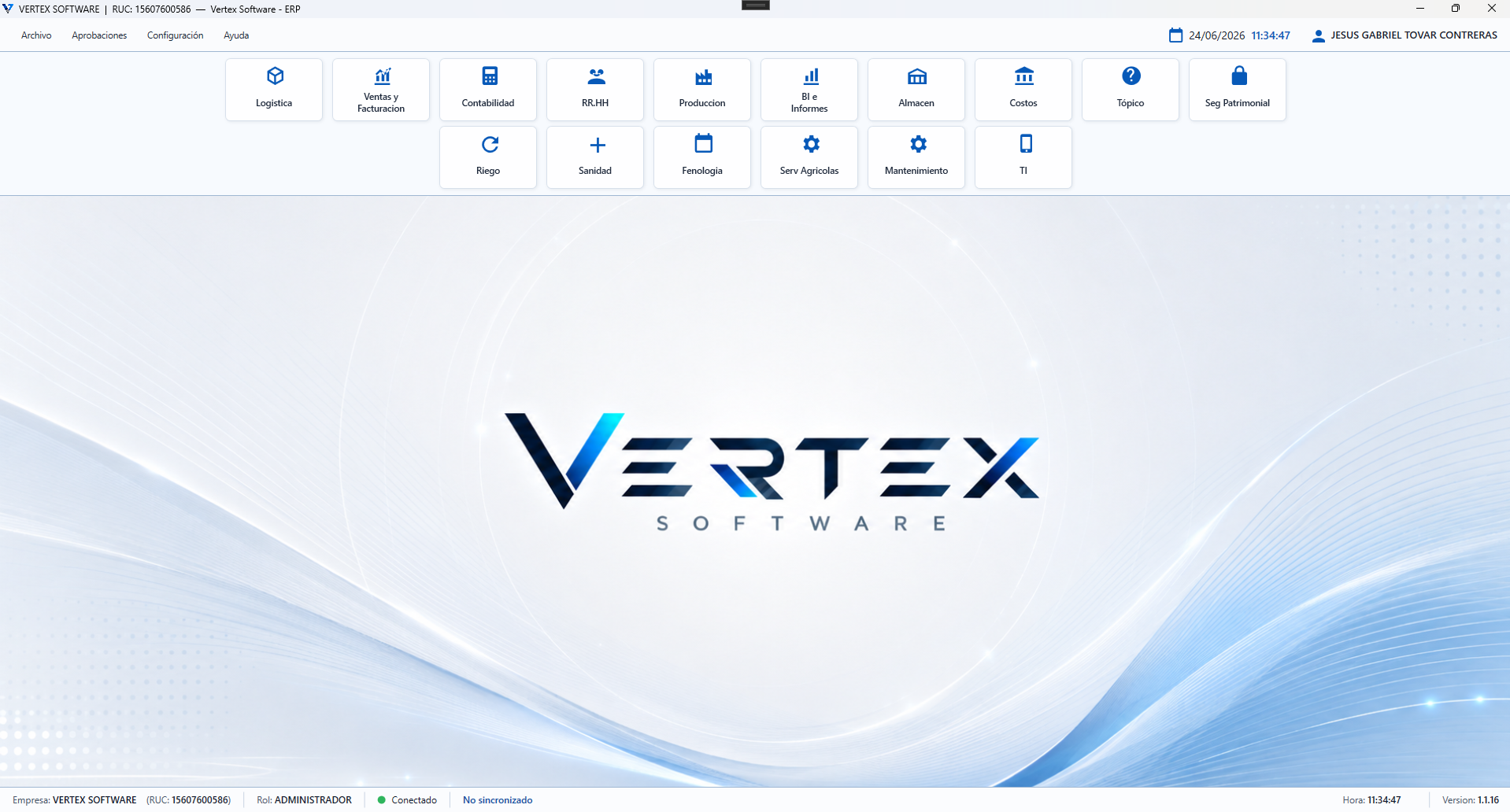Open the Almacen warehouse module
The width and height of the screenshot is (1510, 812).
[x=916, y=90]
